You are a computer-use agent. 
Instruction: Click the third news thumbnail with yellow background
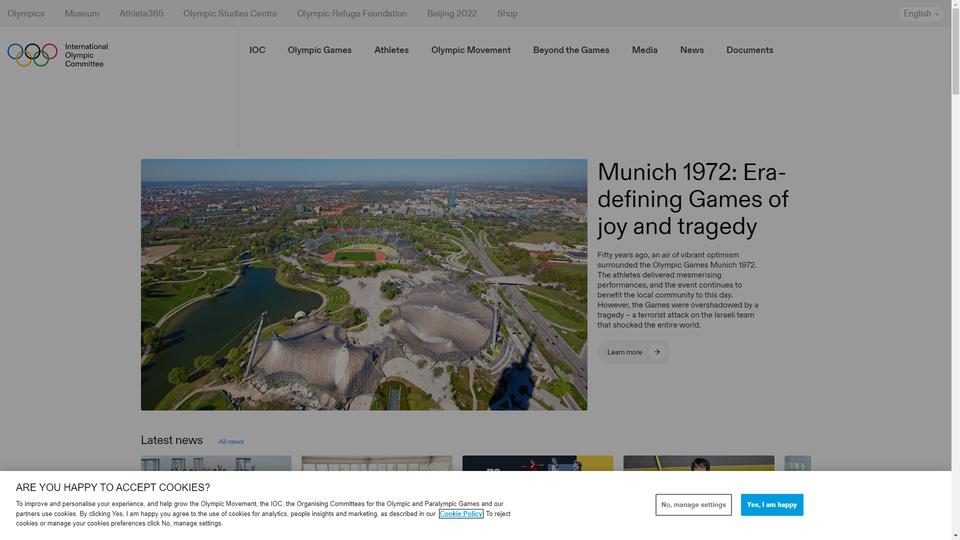(x=538, y=463)
